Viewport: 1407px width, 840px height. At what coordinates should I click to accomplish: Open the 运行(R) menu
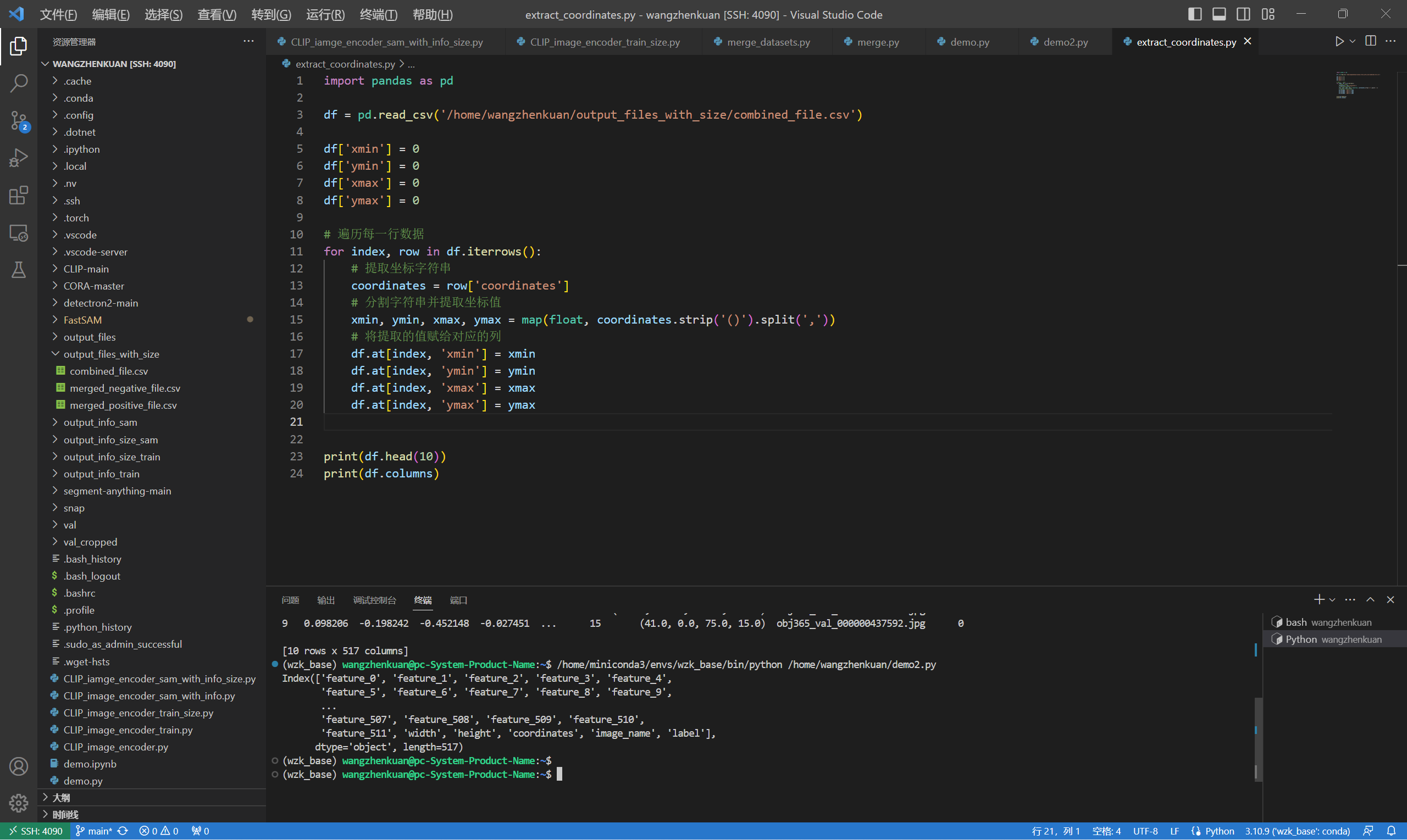click(325, 14)
